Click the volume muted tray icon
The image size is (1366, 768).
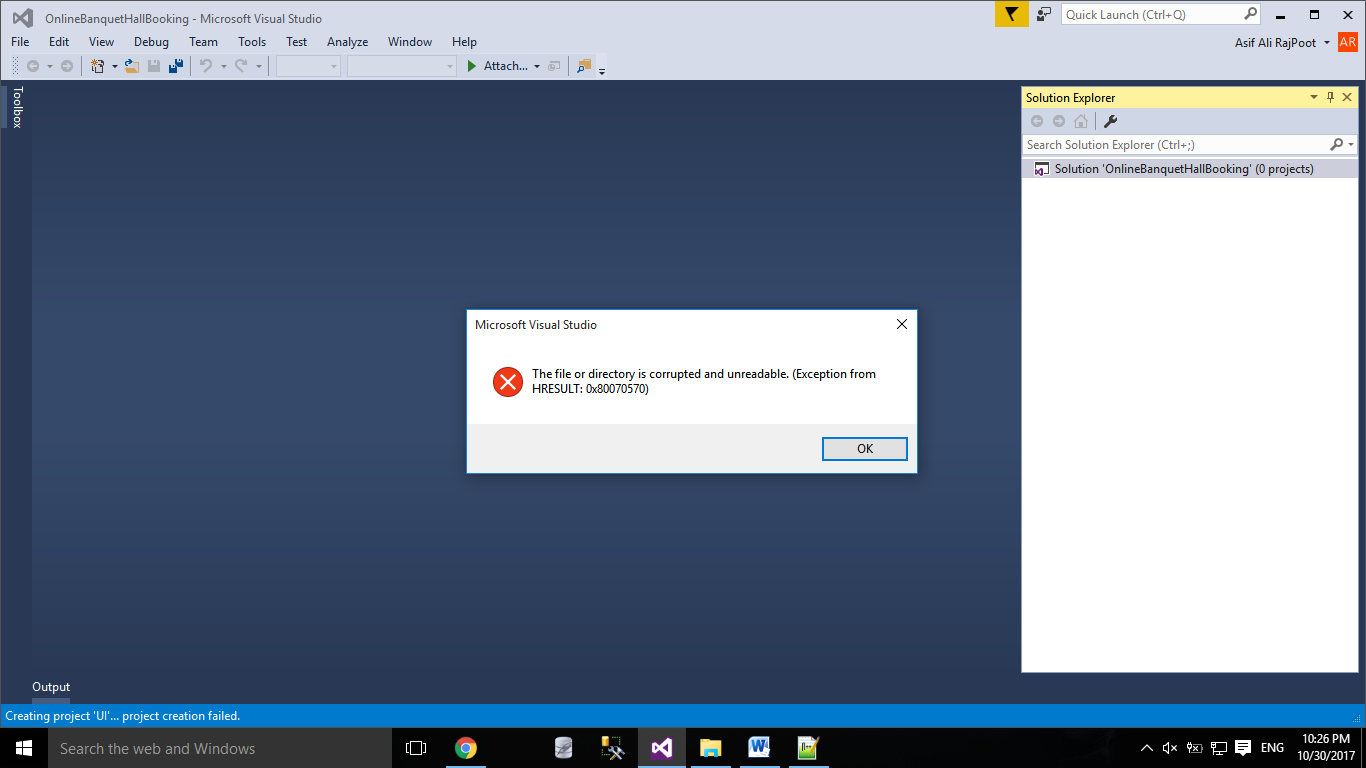pyautogui.click(x=1170, y=748)
